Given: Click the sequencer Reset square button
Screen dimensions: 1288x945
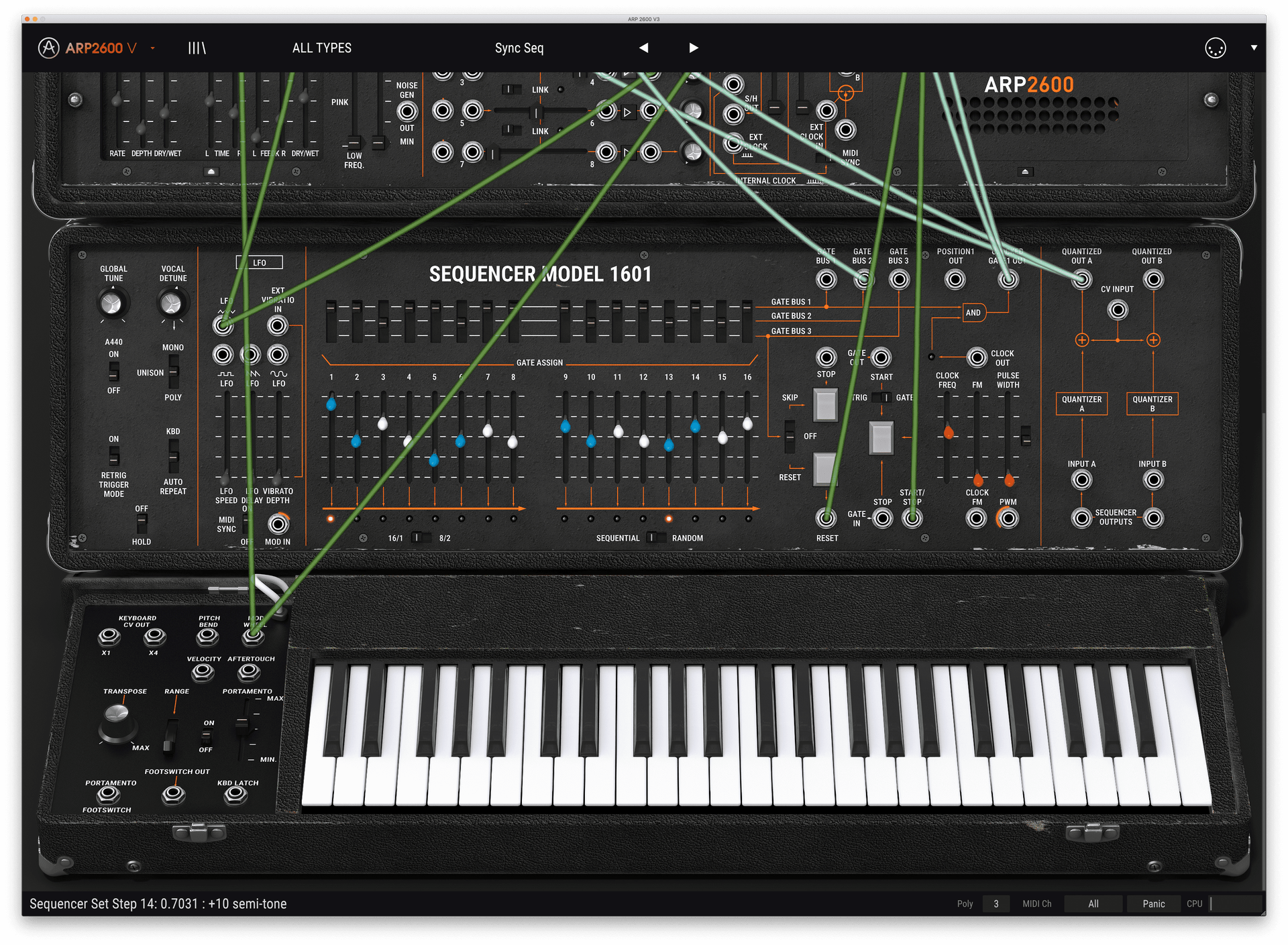Looking at the screenshot, I should 825,469.
